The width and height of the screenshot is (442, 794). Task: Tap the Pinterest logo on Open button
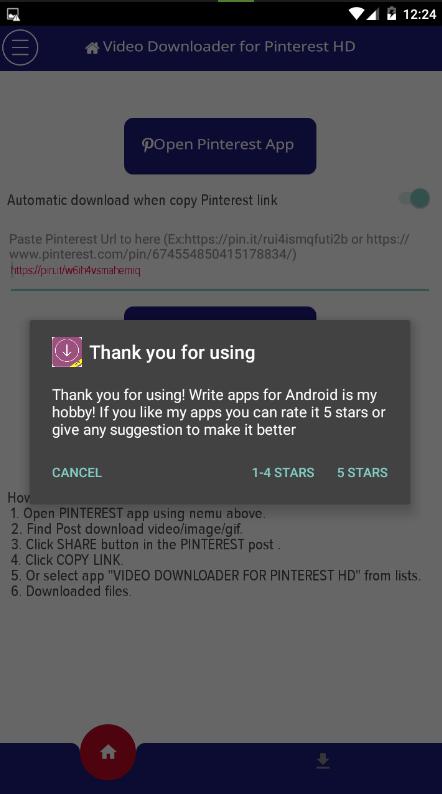(x=147, y=145)
